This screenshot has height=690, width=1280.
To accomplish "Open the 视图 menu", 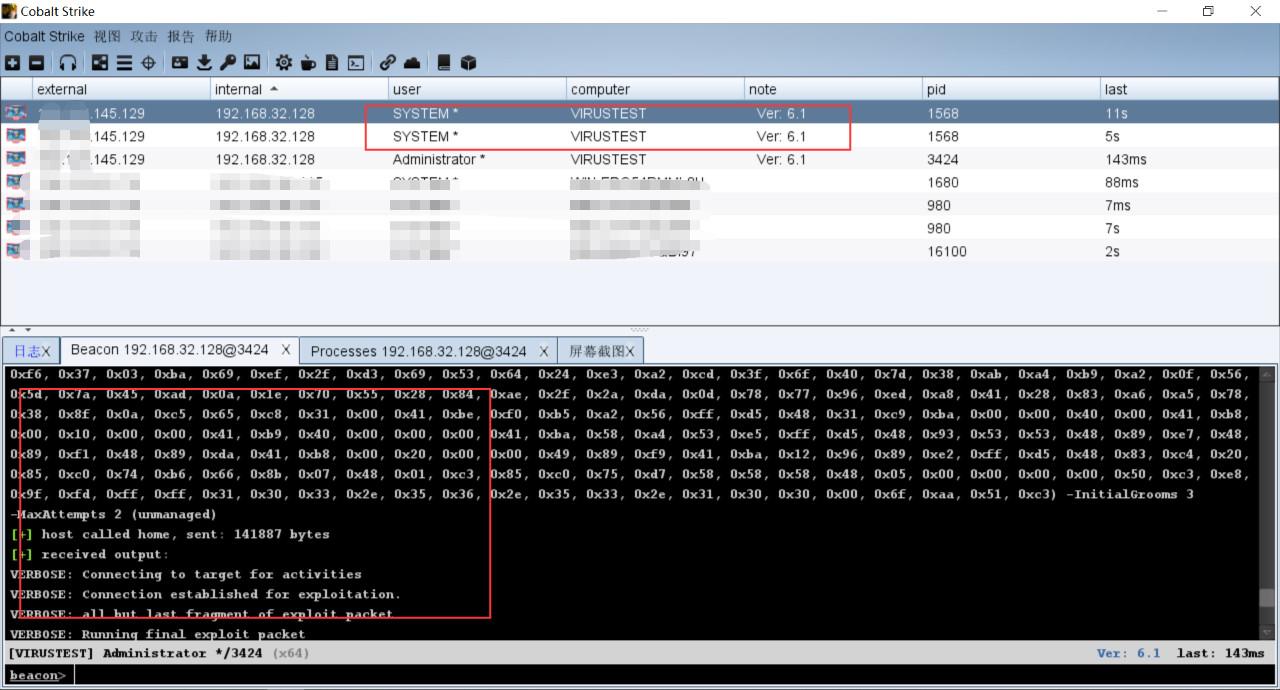I will pos(107,36).
